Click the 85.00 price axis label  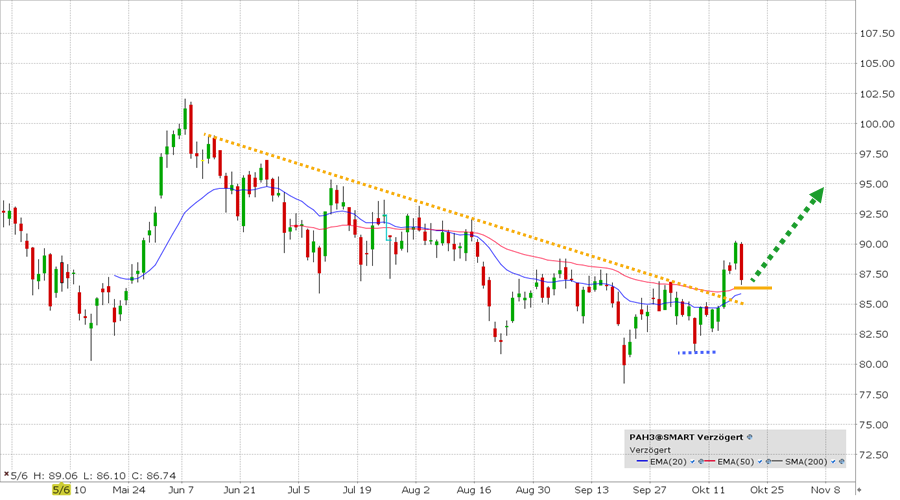click(876, 304)
